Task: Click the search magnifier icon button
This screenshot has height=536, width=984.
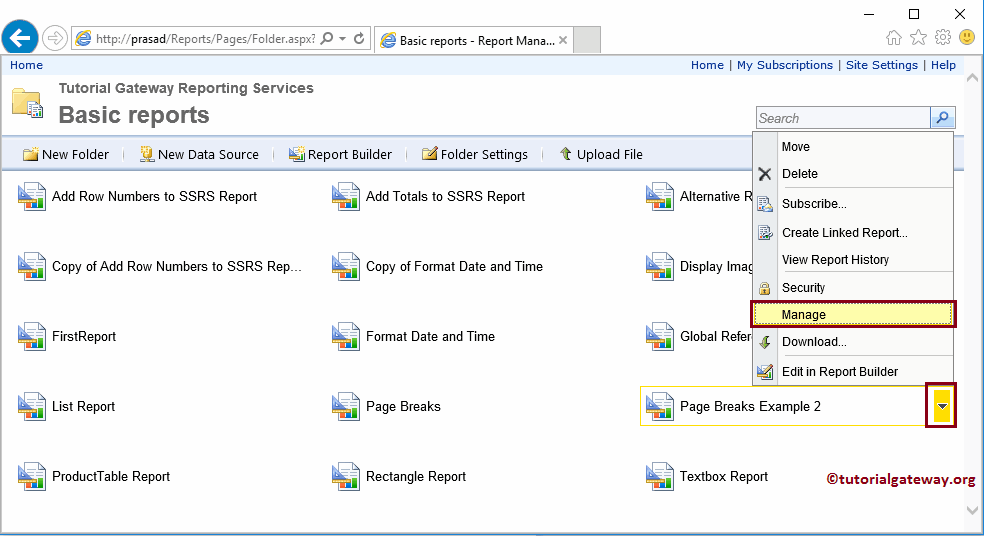Action: (x=942, y=118)
